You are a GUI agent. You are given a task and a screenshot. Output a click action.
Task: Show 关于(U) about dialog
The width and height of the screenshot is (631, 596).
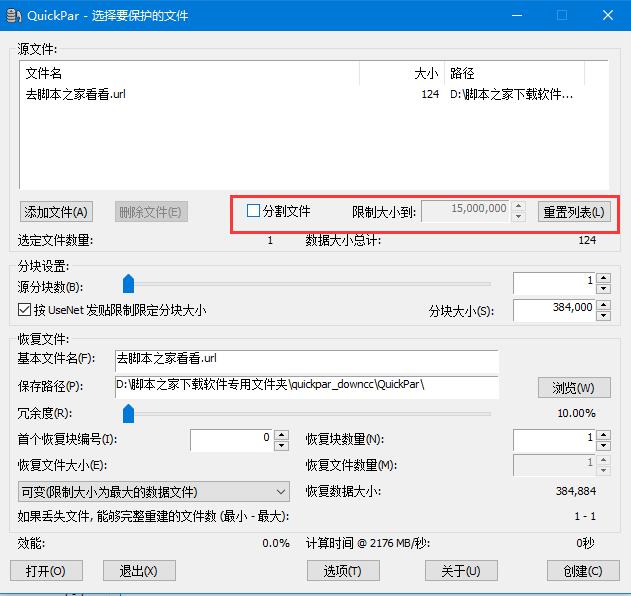click(x=461, y=571)
